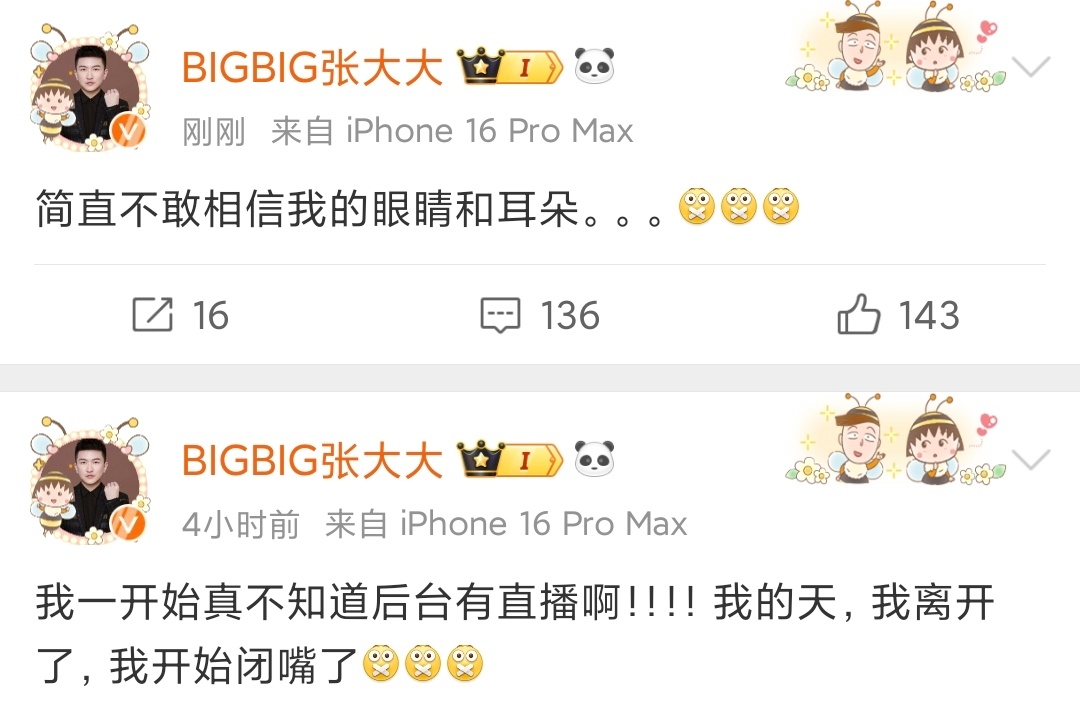
Task: Tap the bee cartoon decoration on the second post
Action: [x=895, y=439]
